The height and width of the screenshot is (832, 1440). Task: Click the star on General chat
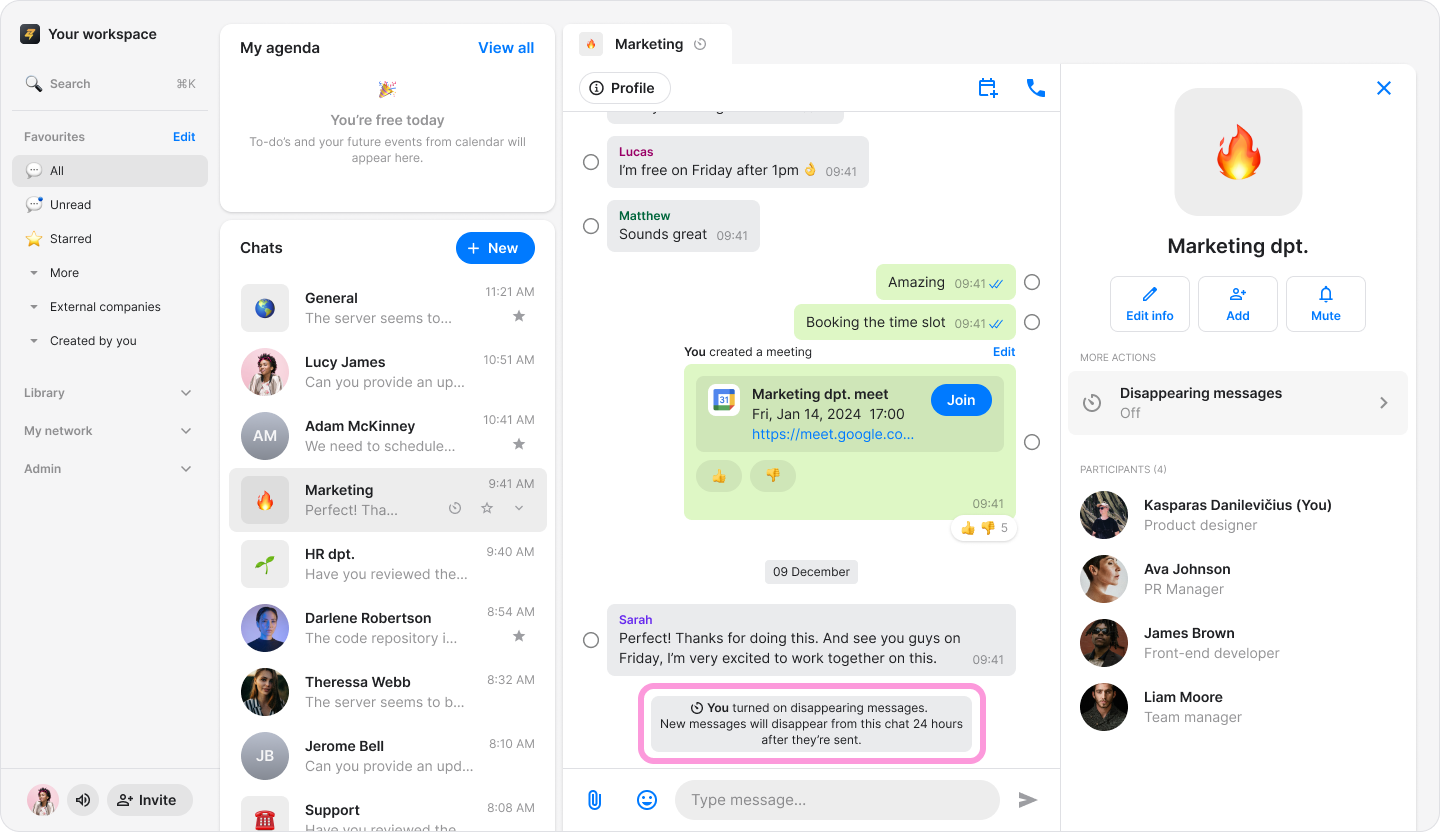tap(519, 316)
